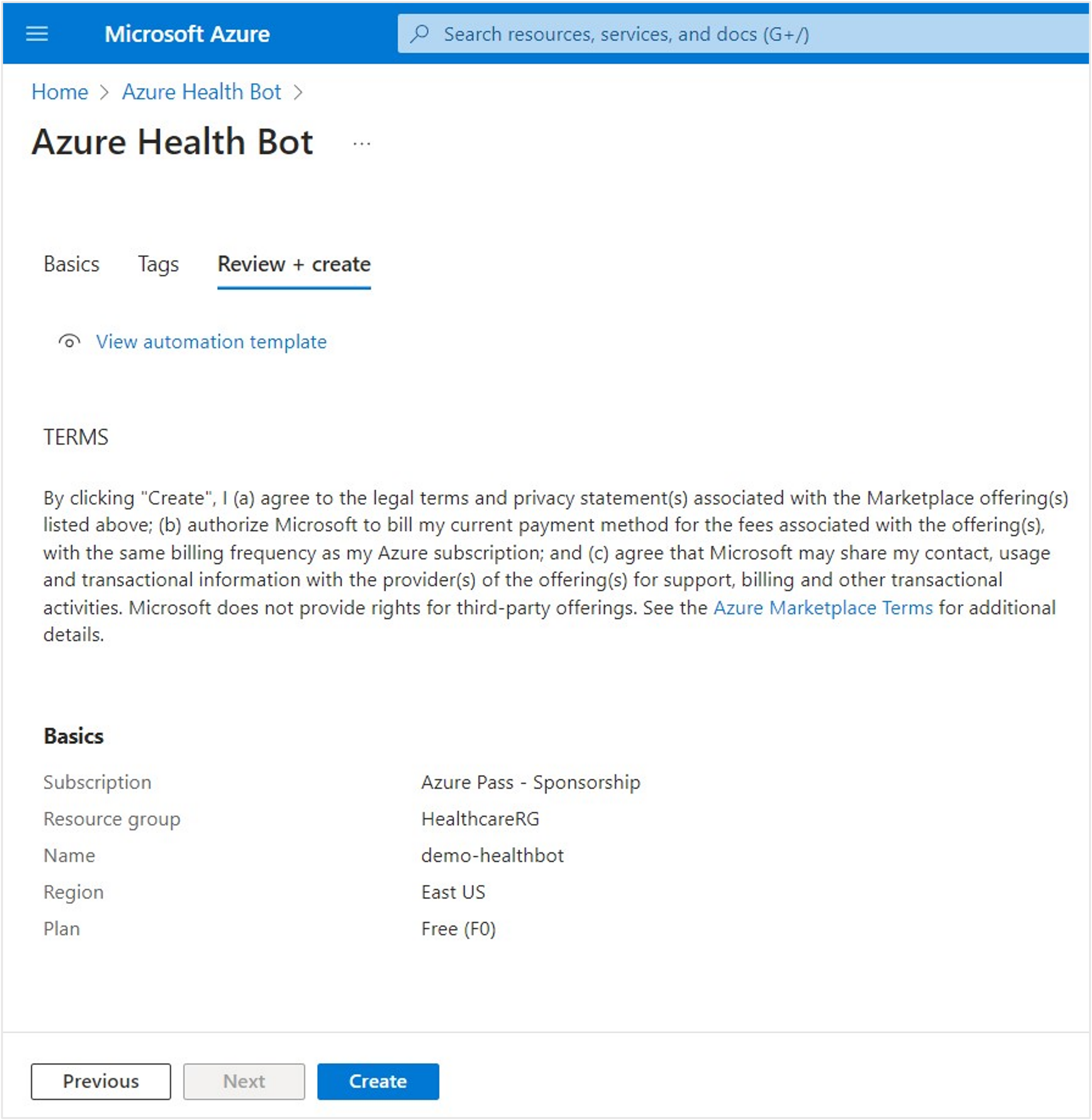Click the TERMS heading
This screenshot has height=1120, width=1092.
tap(76, 437)
